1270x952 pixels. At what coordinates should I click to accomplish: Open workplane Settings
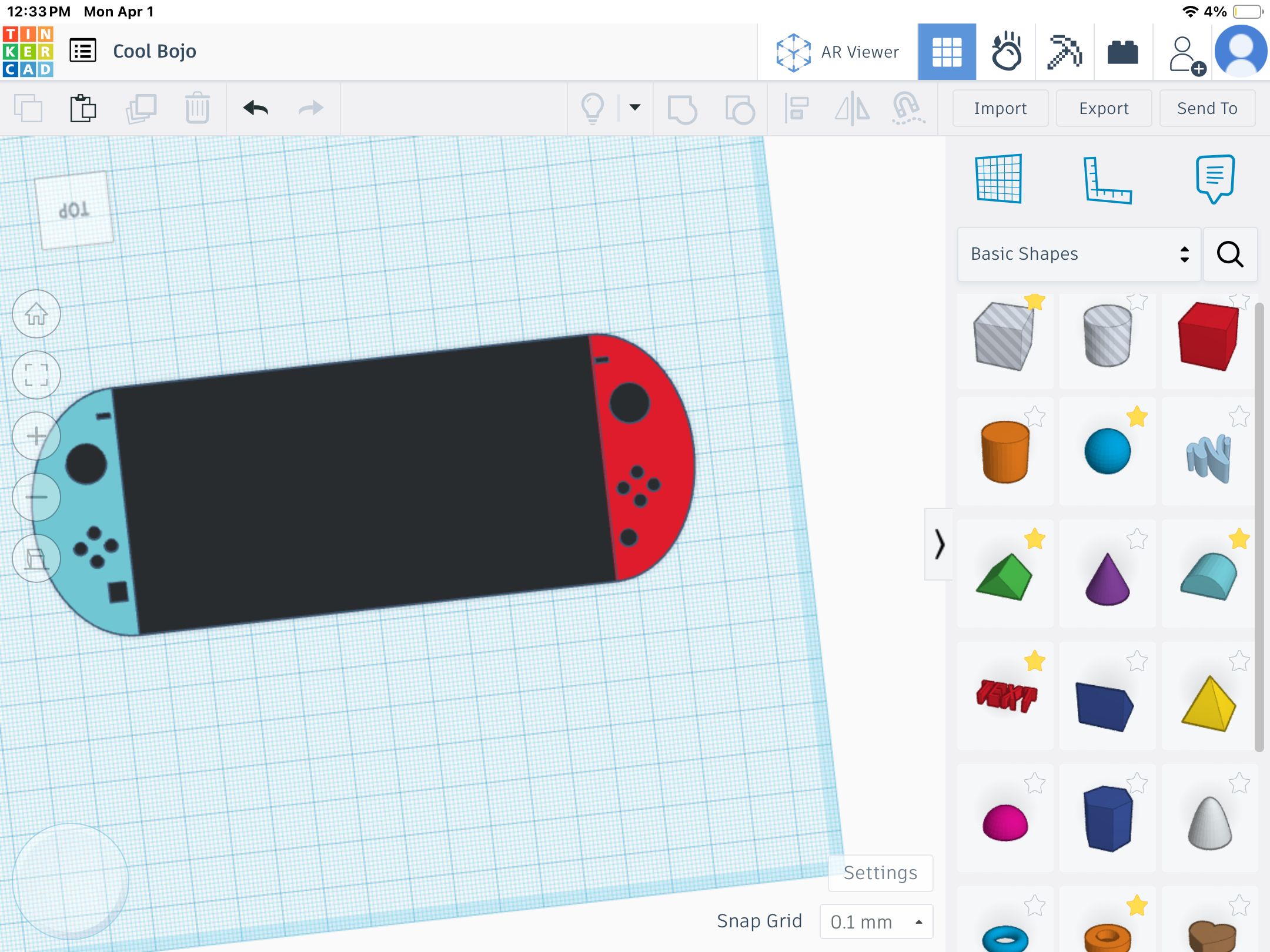tap(880, 873)
